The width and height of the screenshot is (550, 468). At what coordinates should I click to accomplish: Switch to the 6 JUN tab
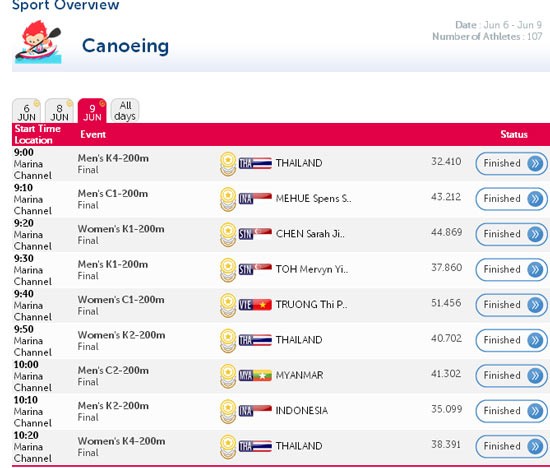click(x=26, y=111)
